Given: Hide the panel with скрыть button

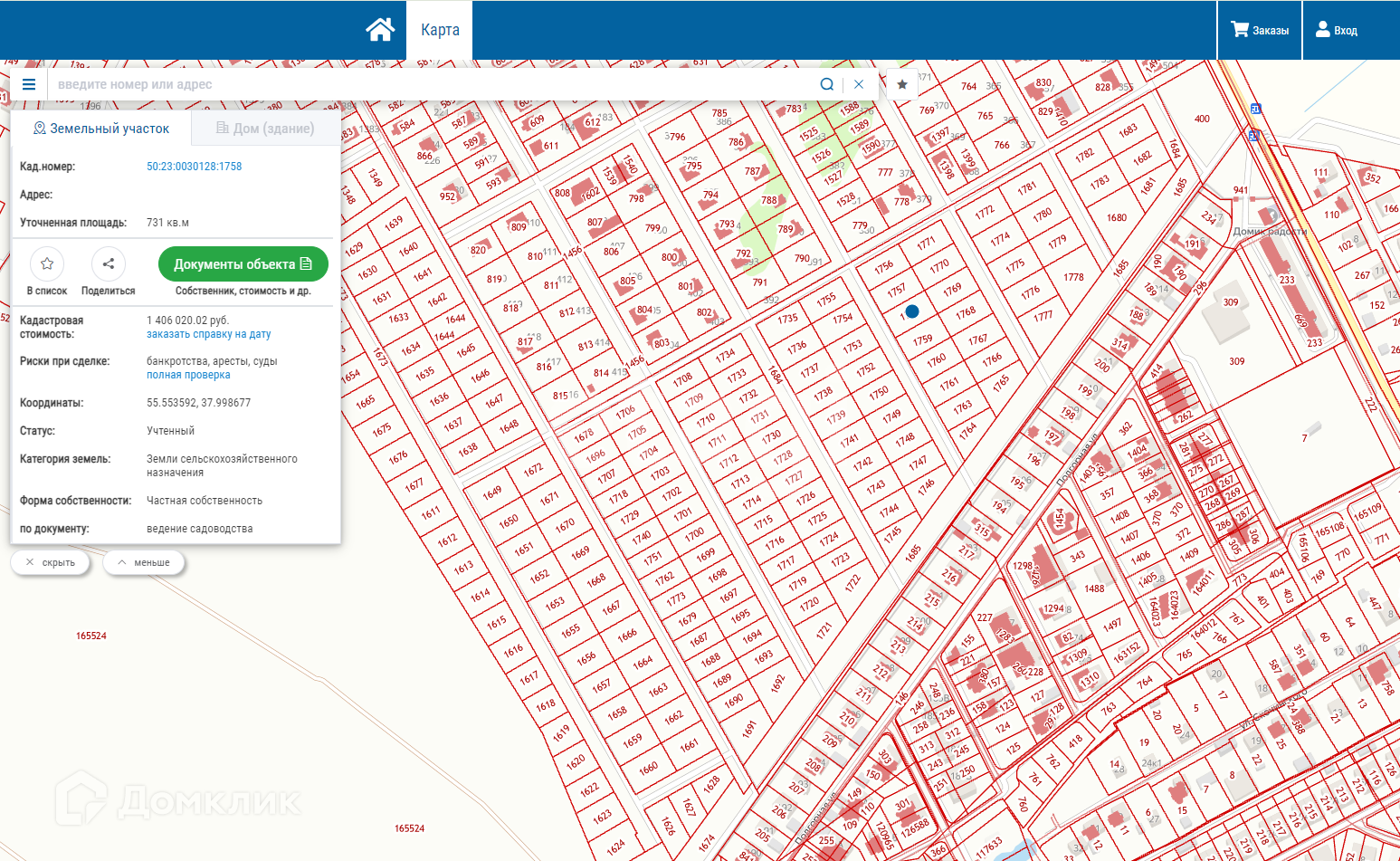Looking at the screenshot, I should point(51,562).
